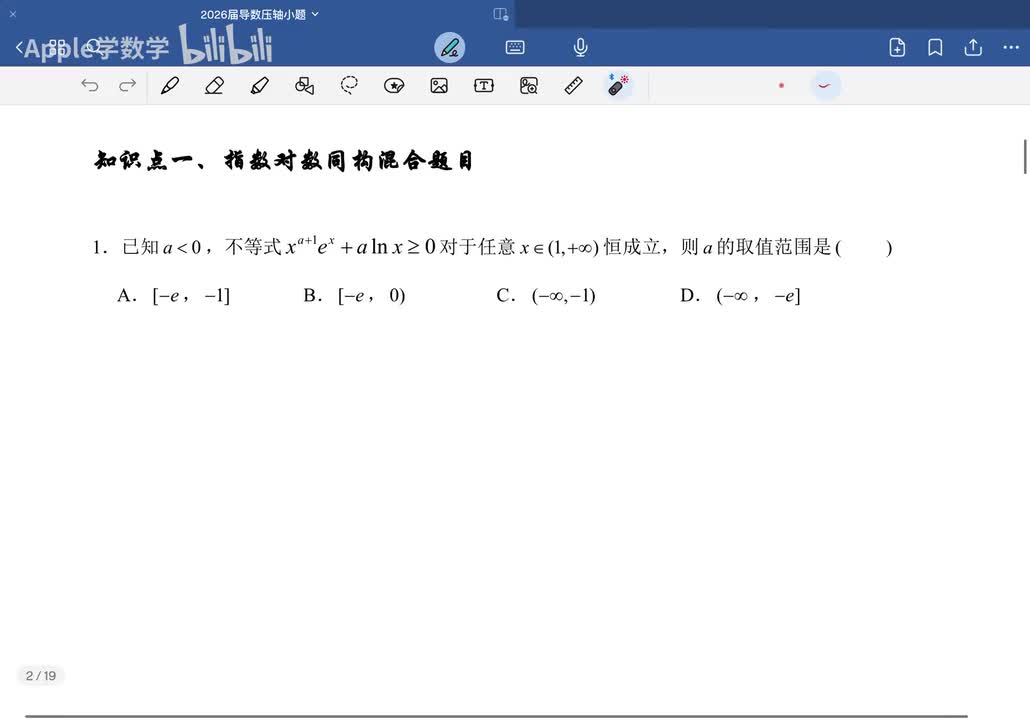Screen dimensions: 1030x720
Task: Select the red trail laser style
Action: 825,85
